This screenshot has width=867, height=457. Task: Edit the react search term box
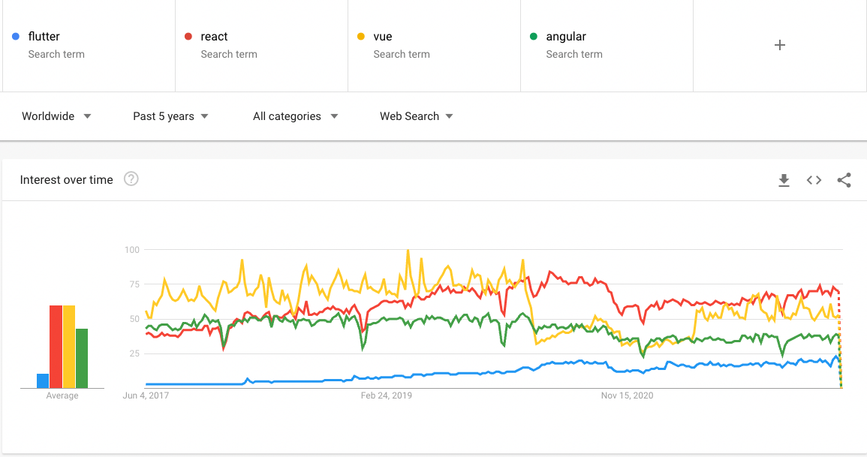tap(262, 45)
